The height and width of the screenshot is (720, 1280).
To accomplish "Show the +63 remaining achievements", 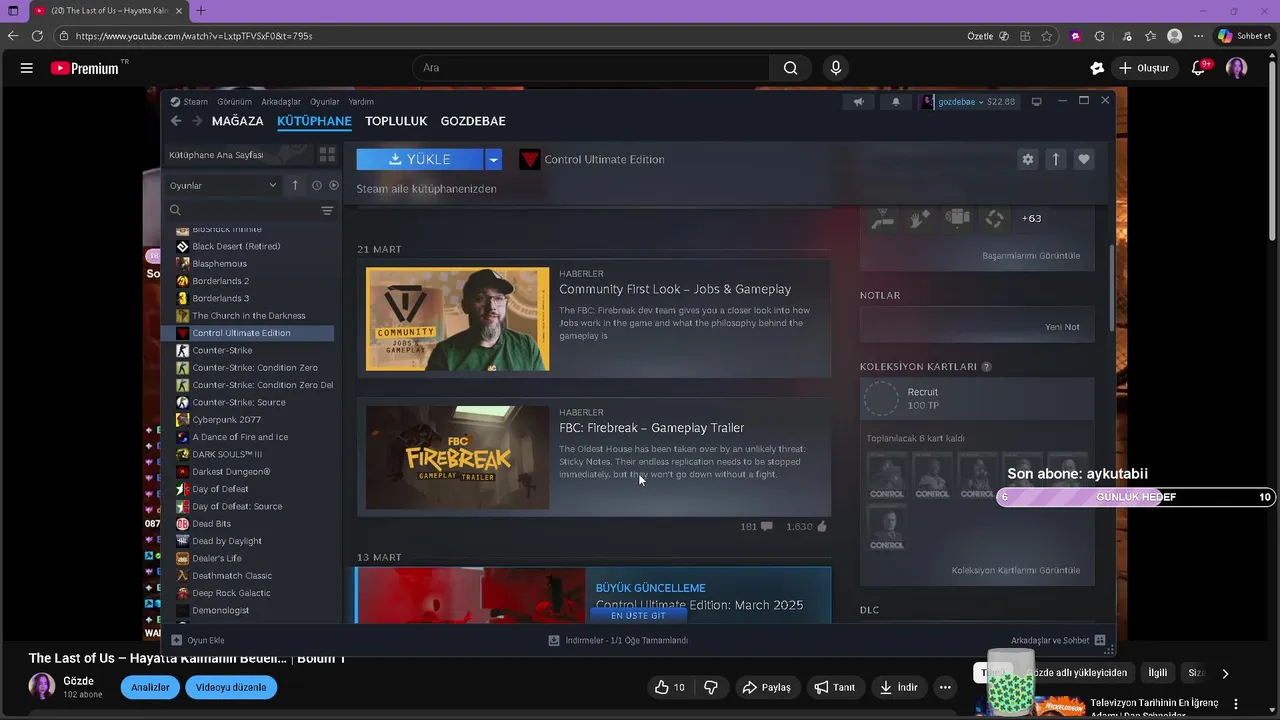I will point(1031,218).
